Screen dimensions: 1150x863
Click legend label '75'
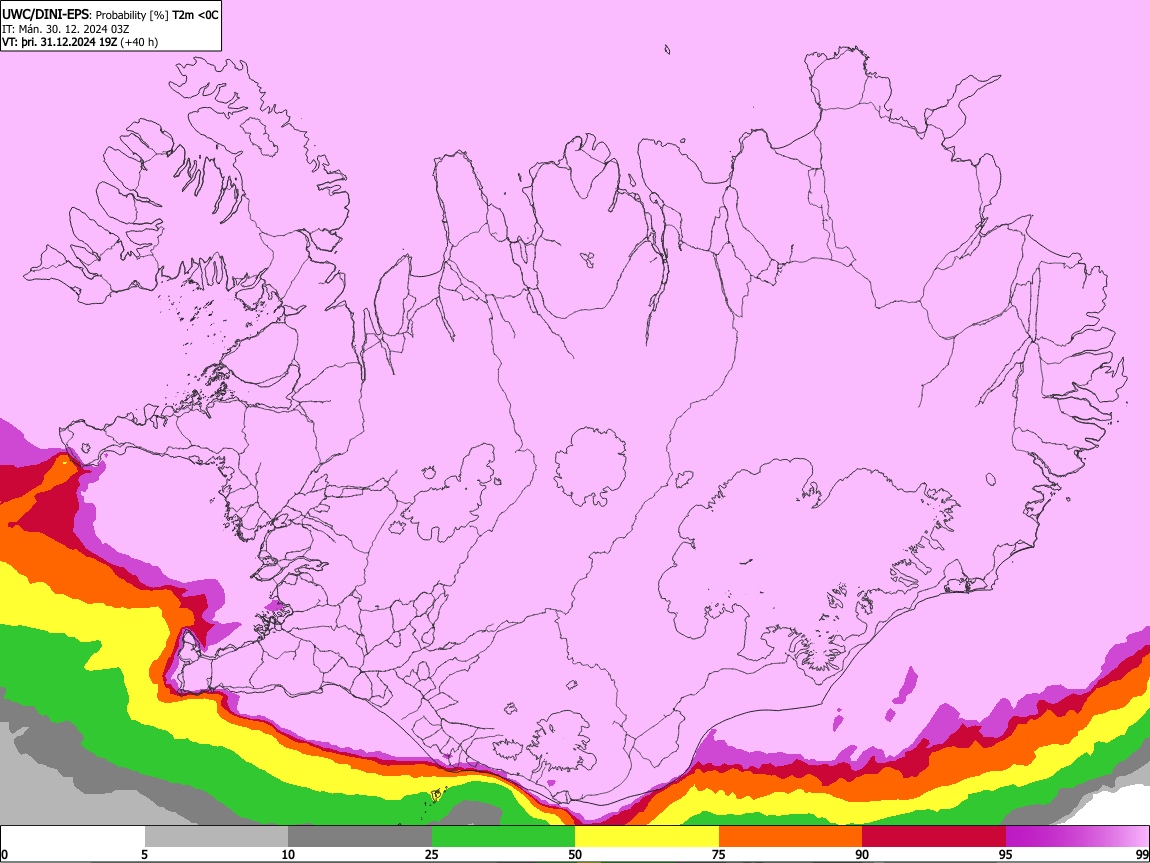(x=719, y=854)
